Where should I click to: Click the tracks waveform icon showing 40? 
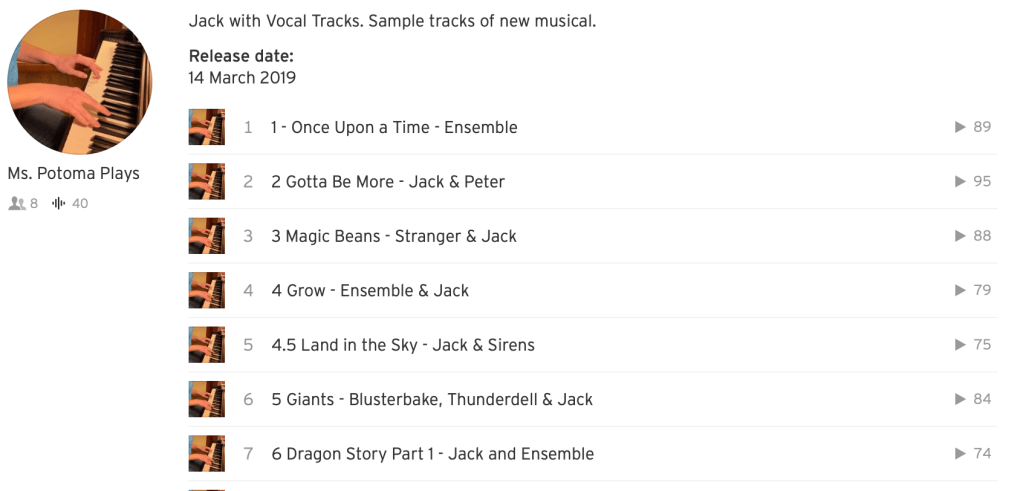click(59, 204)
